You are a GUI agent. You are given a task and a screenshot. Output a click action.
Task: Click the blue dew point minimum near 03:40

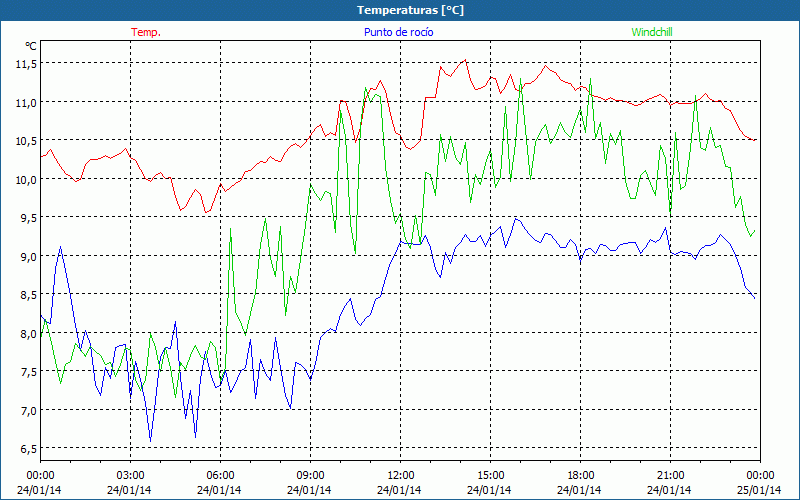click(150, 441)
